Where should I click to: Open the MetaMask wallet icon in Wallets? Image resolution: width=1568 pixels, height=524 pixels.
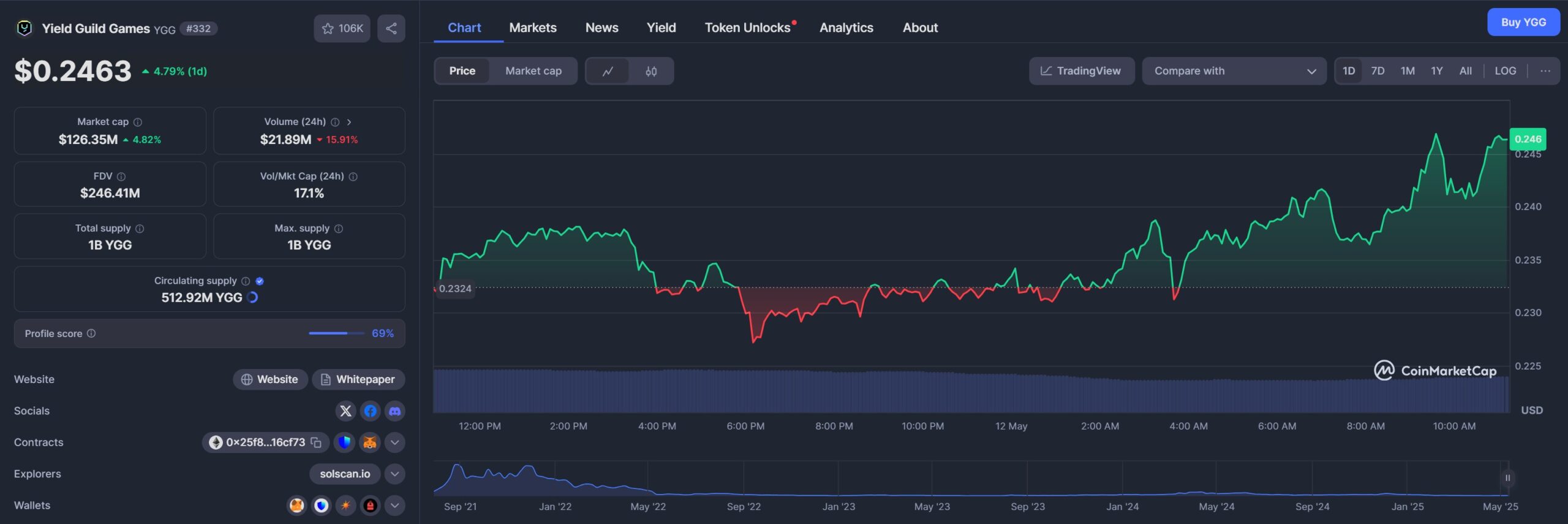[297, 506]
